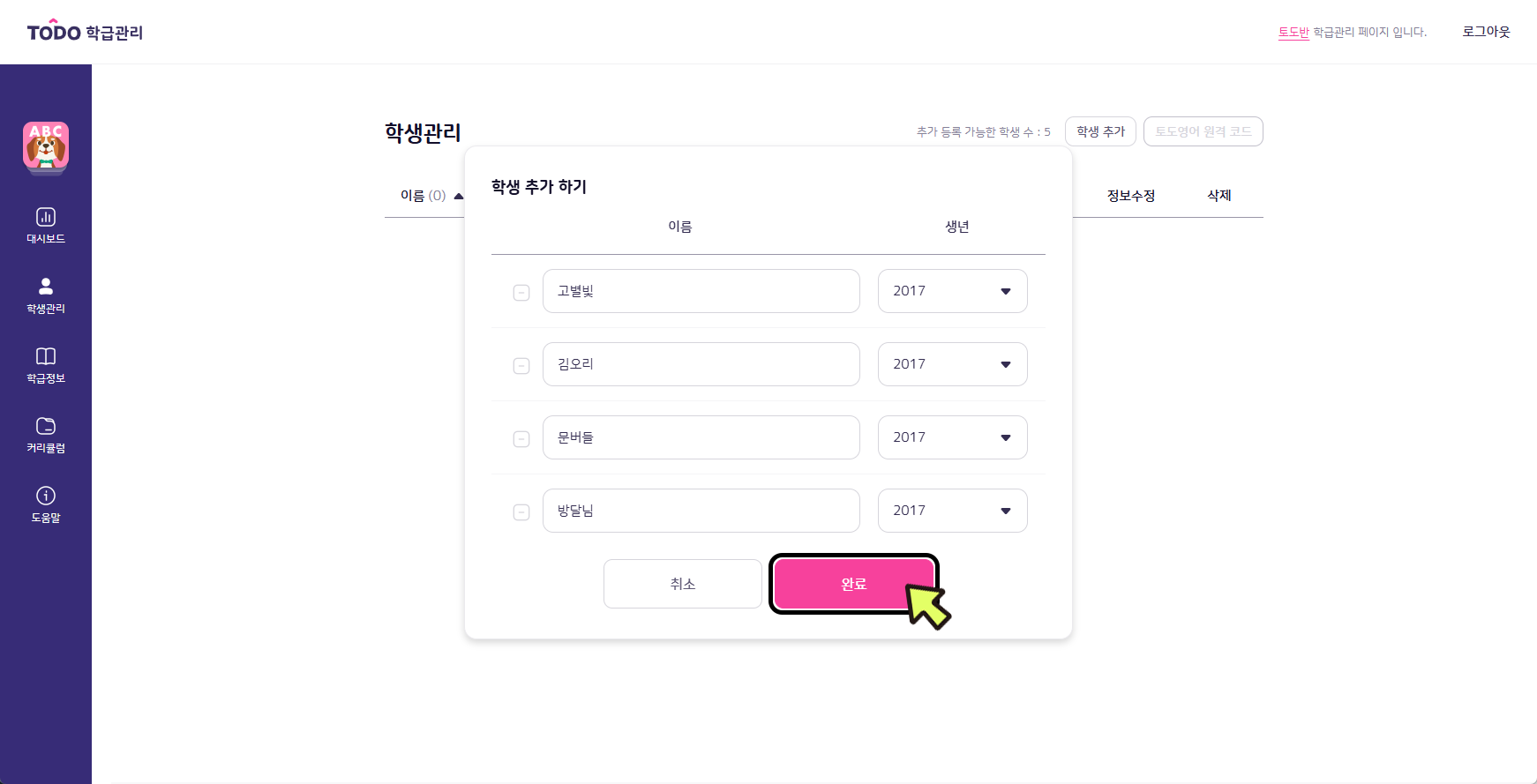Screen dimensions: 1537x784
Task: Click the name field containing 김오리
Action: tap(701, 364)
